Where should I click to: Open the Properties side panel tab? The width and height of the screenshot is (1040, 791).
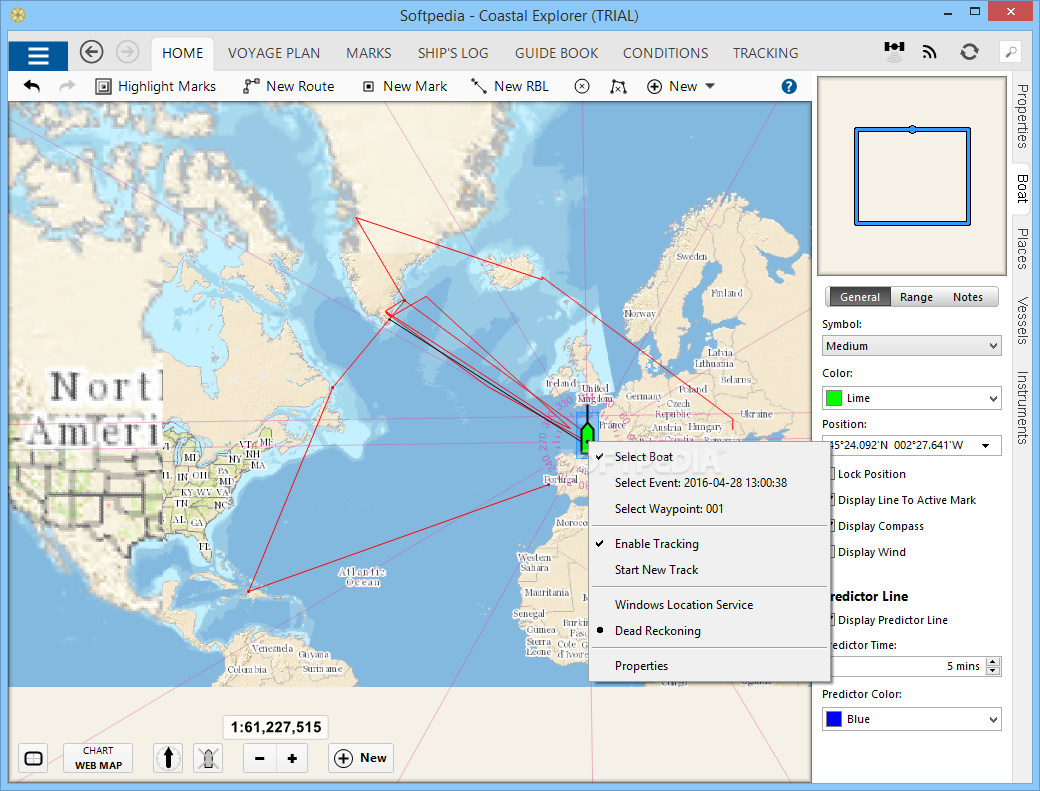coord(1022,117)
